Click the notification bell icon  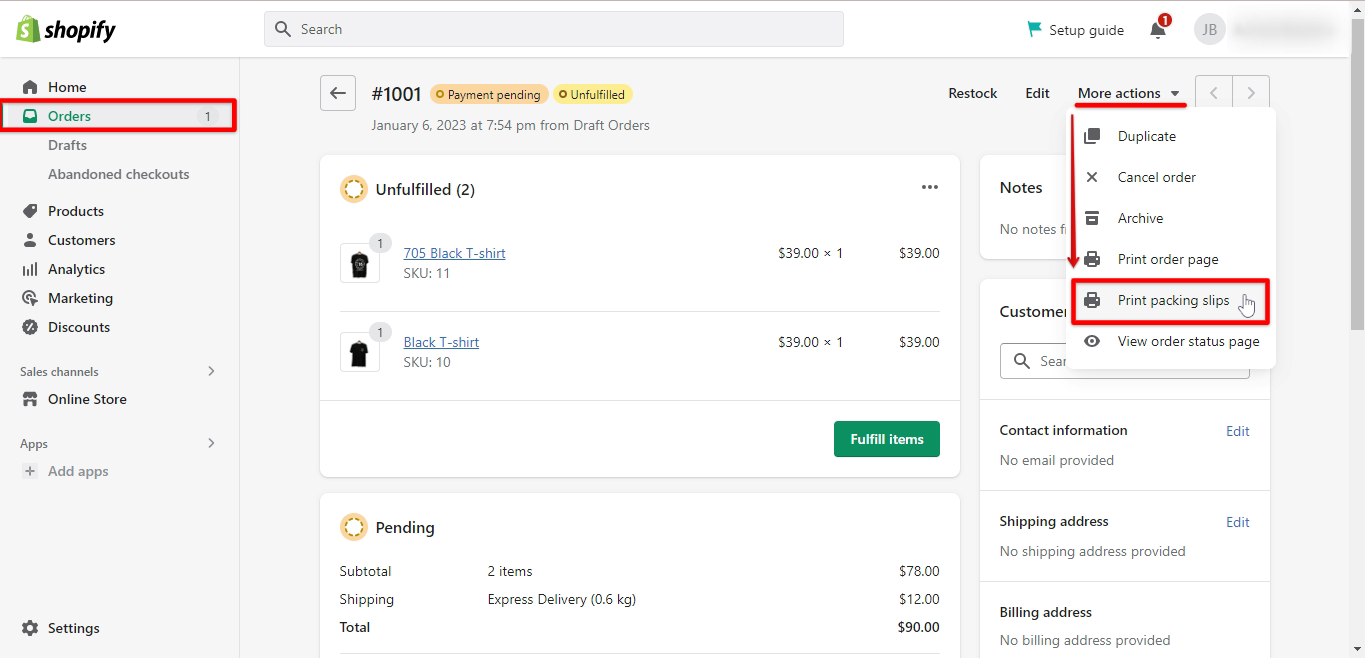[1158, 29]
